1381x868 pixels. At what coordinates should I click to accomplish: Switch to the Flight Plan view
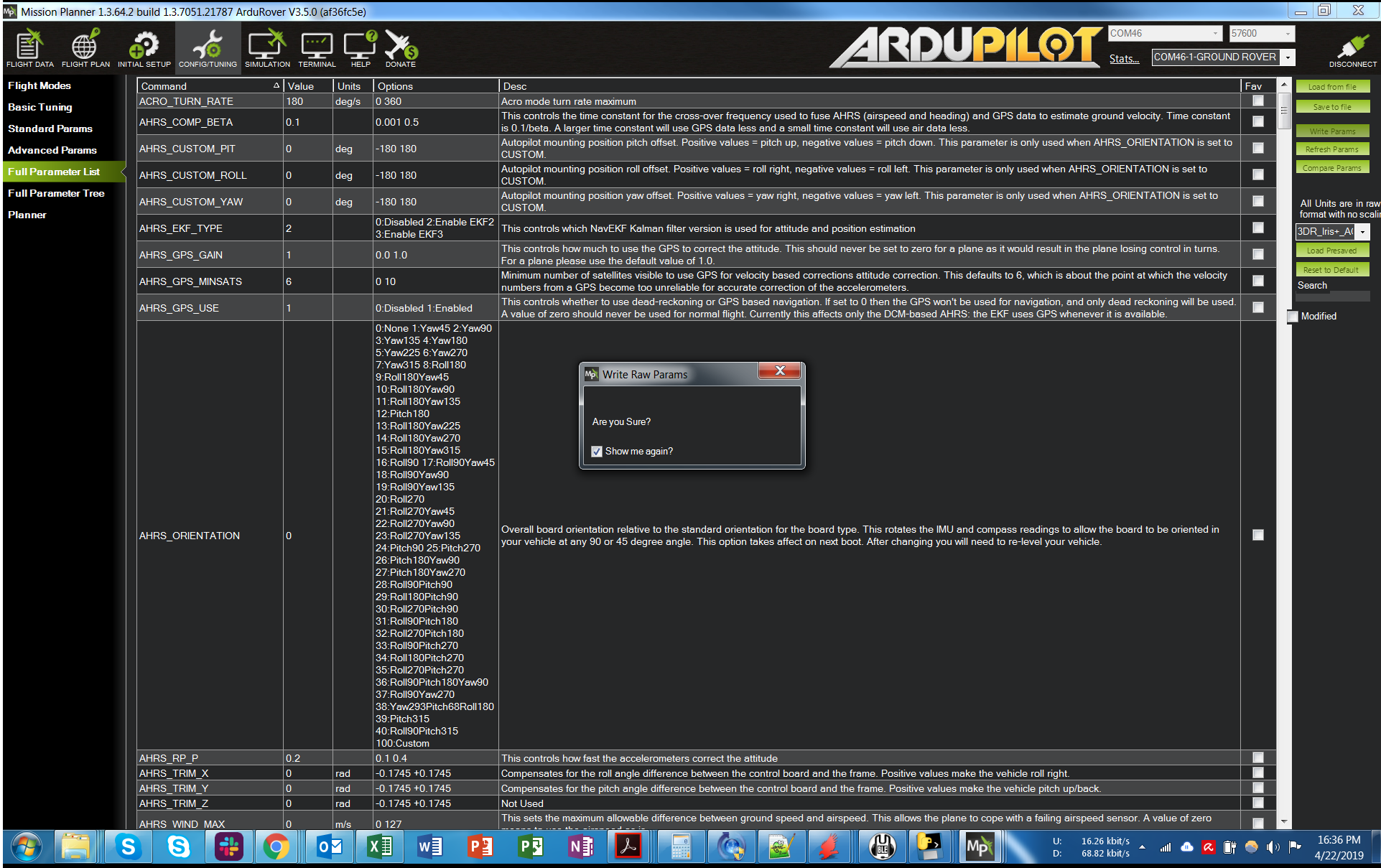[85, 47]
